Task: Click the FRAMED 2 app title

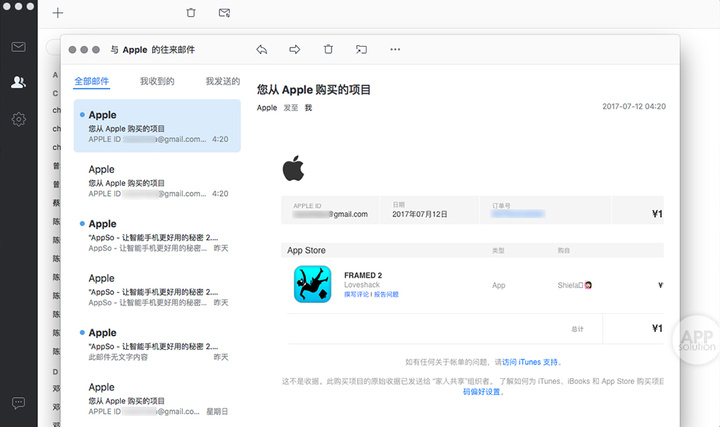Action: 363,275
